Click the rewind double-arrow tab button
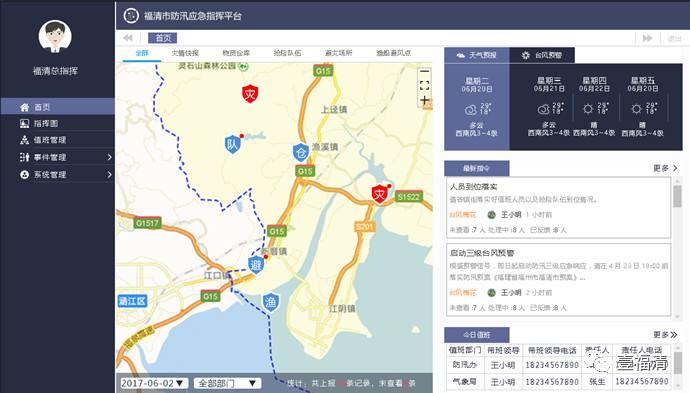 tap(128, 38)
